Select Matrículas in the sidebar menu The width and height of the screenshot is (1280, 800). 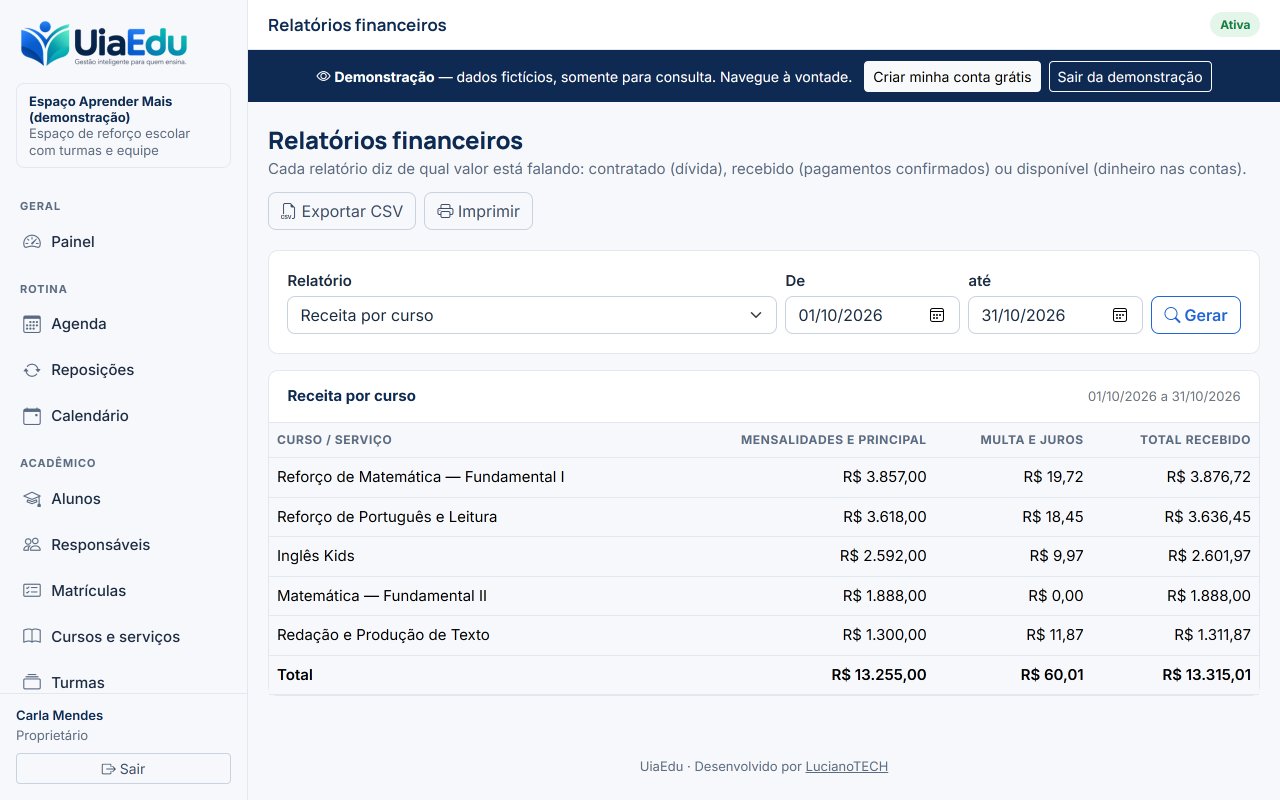(123, 591)
